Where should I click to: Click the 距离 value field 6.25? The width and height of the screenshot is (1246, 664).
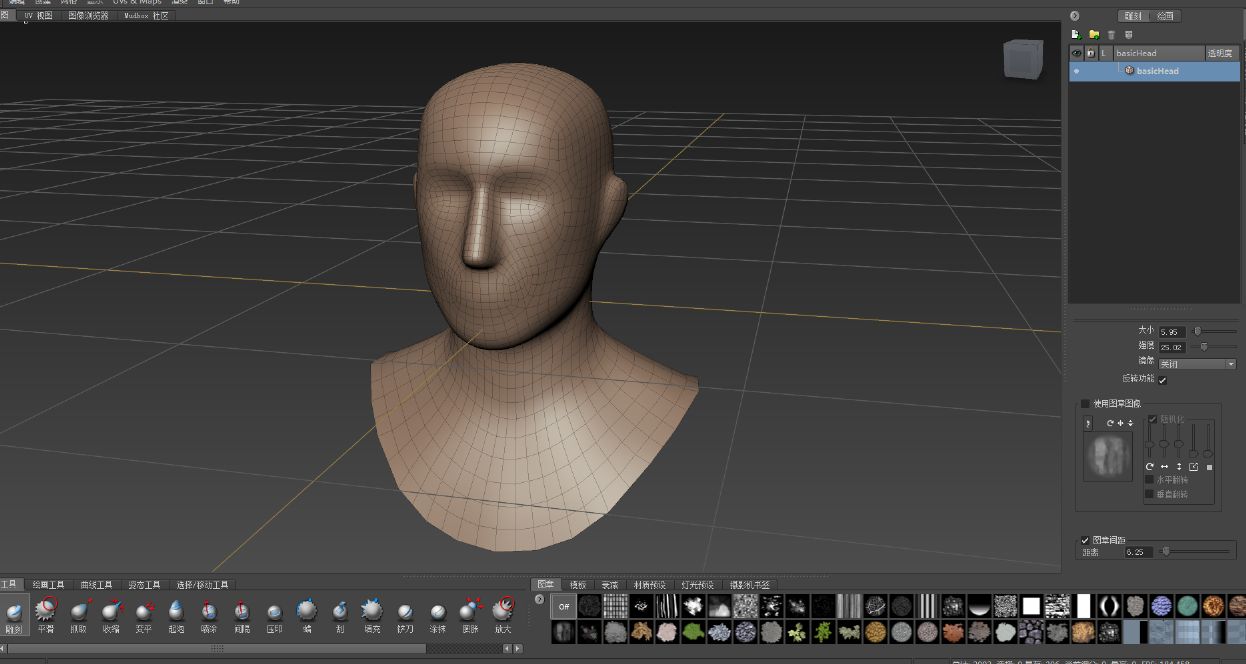pos(1138,552)
